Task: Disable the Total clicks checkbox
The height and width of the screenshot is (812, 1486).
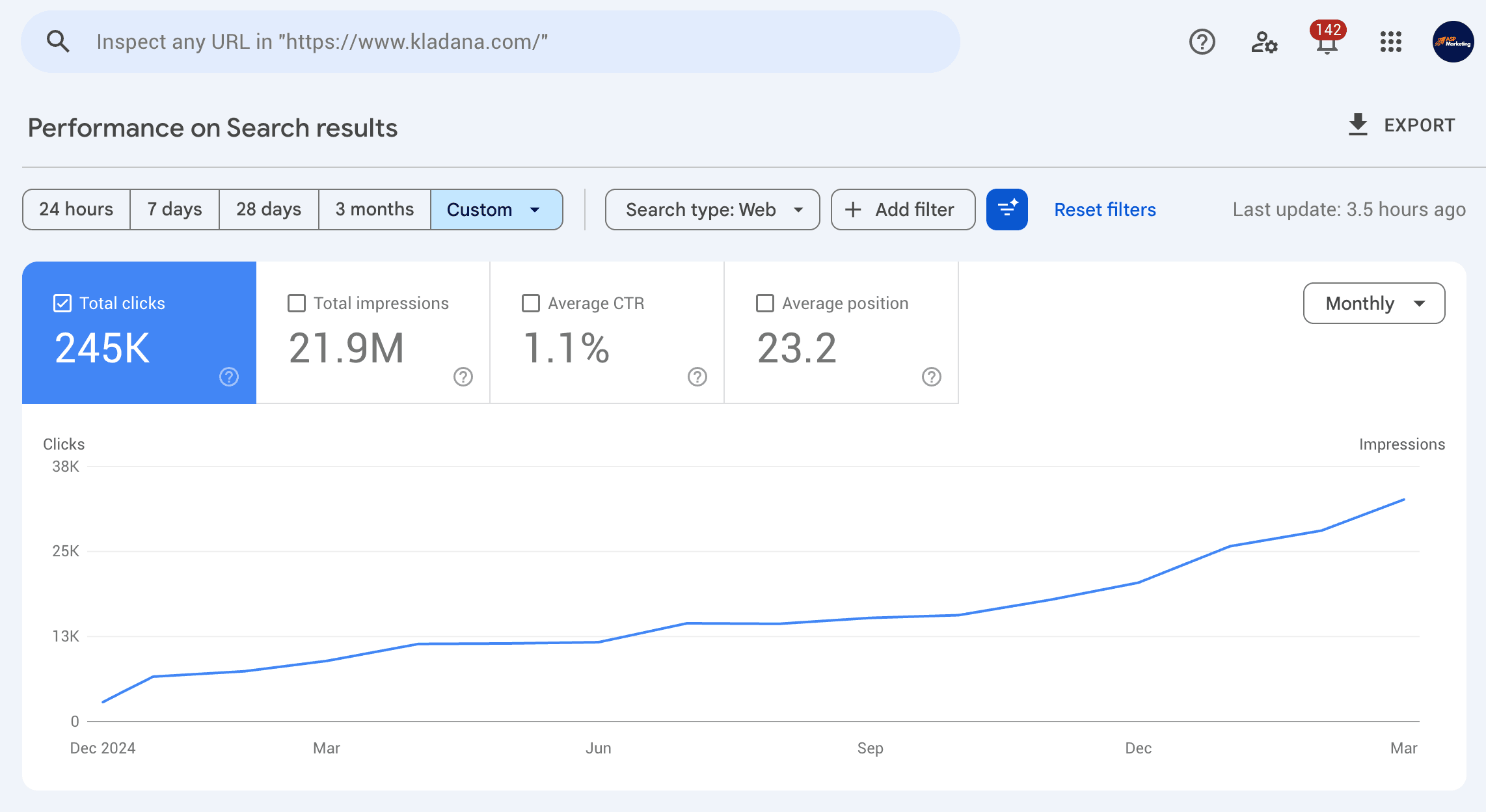Action: (x=62, y=303)
